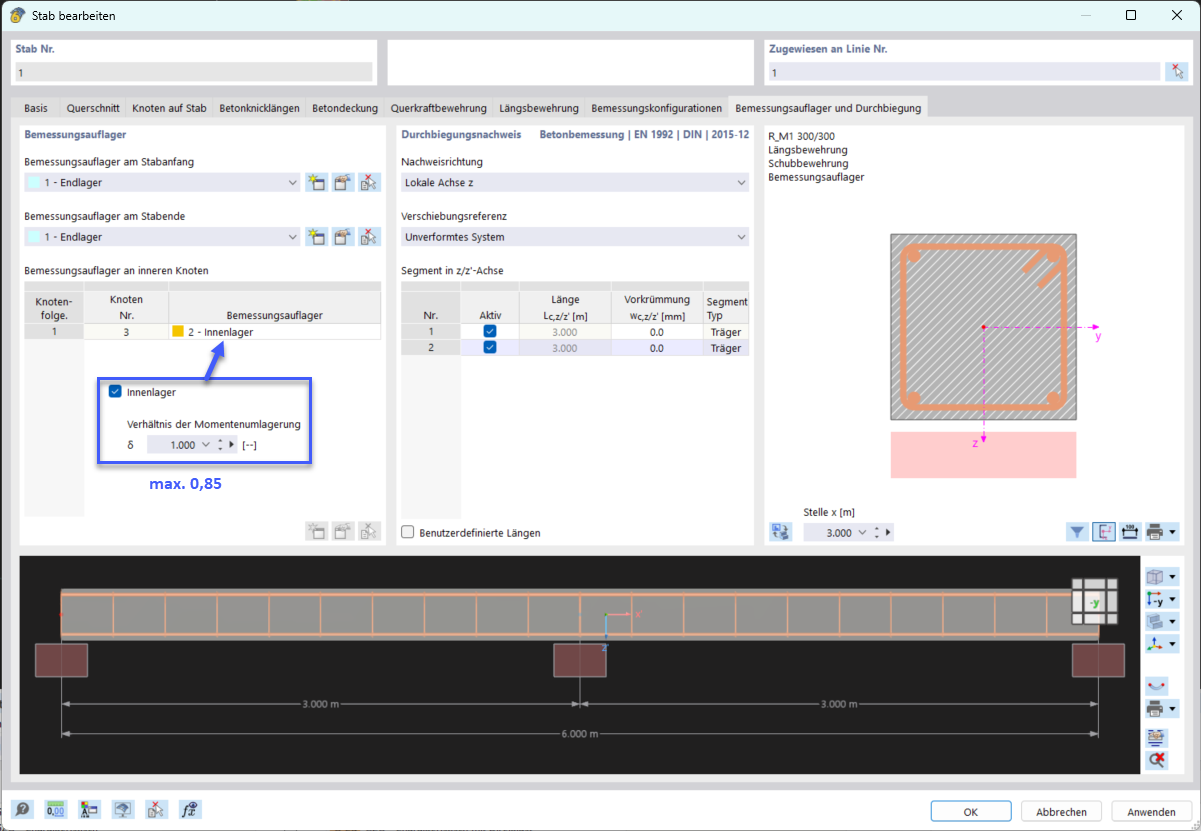Screen dimensions: 1201x831
Task: Open Bemessungsauflager am Stabende dropdown
Action: click(x=292, y=237)
